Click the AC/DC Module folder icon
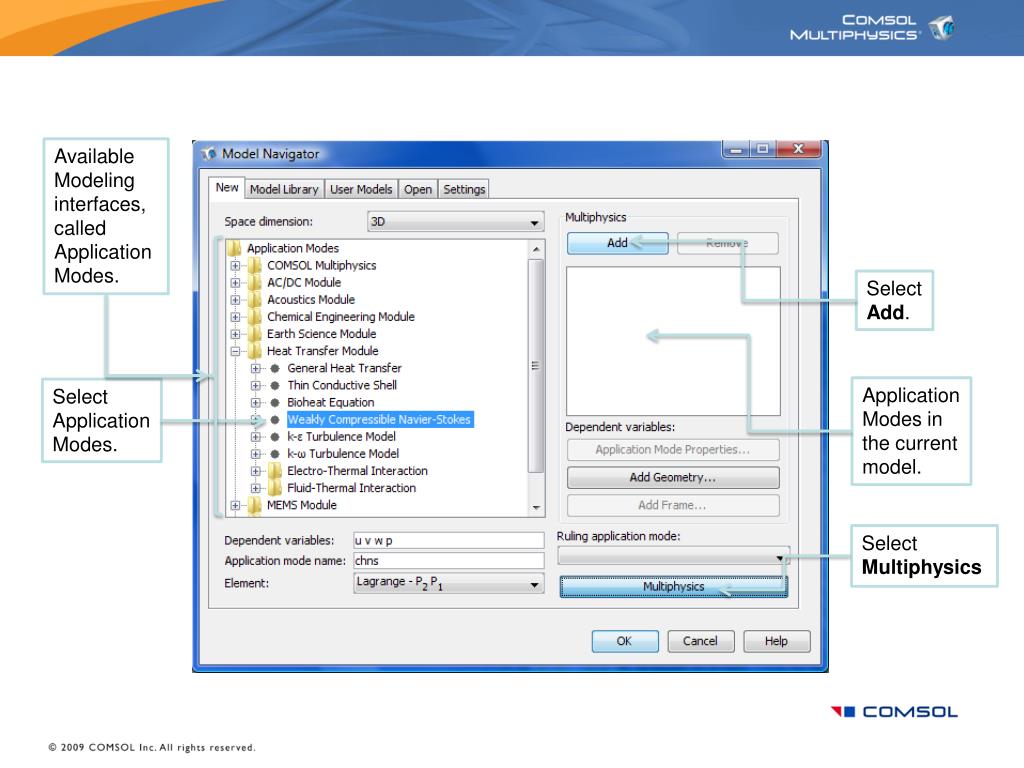1024x768 pixels. click(255, 282)
